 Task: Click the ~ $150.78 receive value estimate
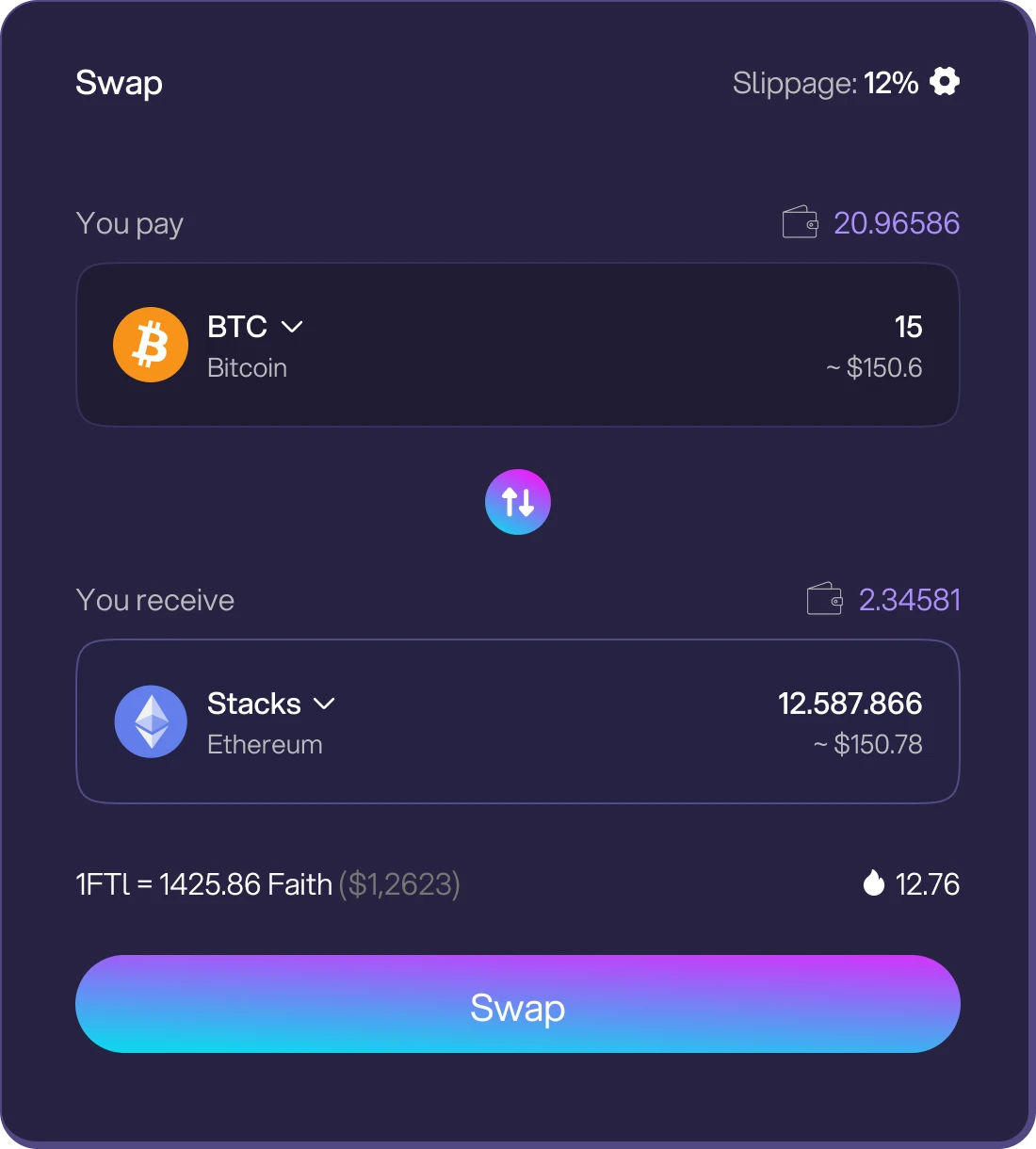(868, 744)
